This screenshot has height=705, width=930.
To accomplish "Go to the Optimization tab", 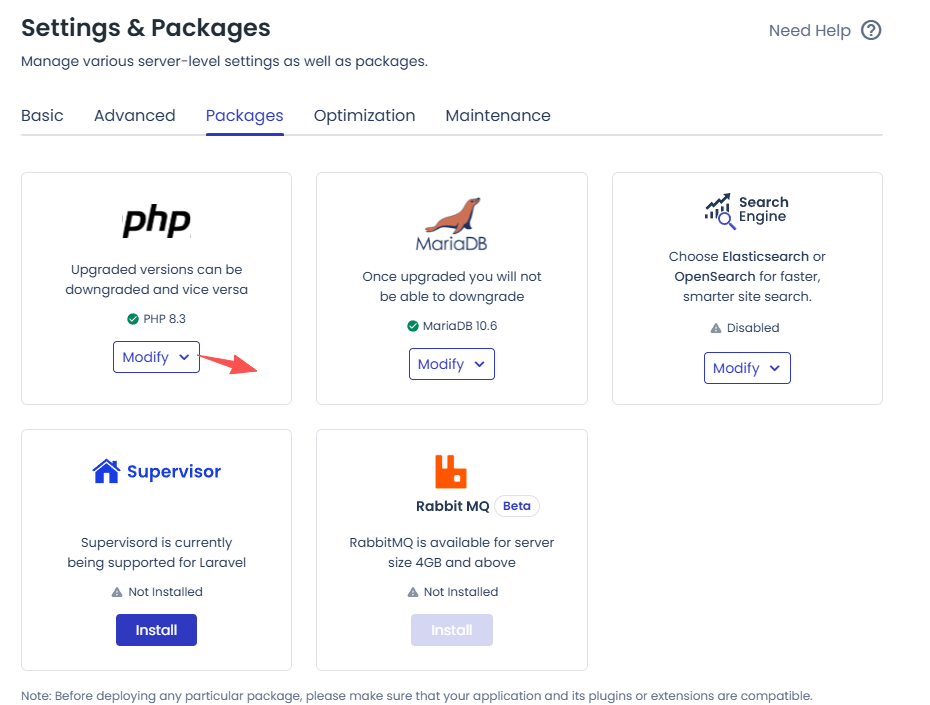I will click(x=364, y=115).
